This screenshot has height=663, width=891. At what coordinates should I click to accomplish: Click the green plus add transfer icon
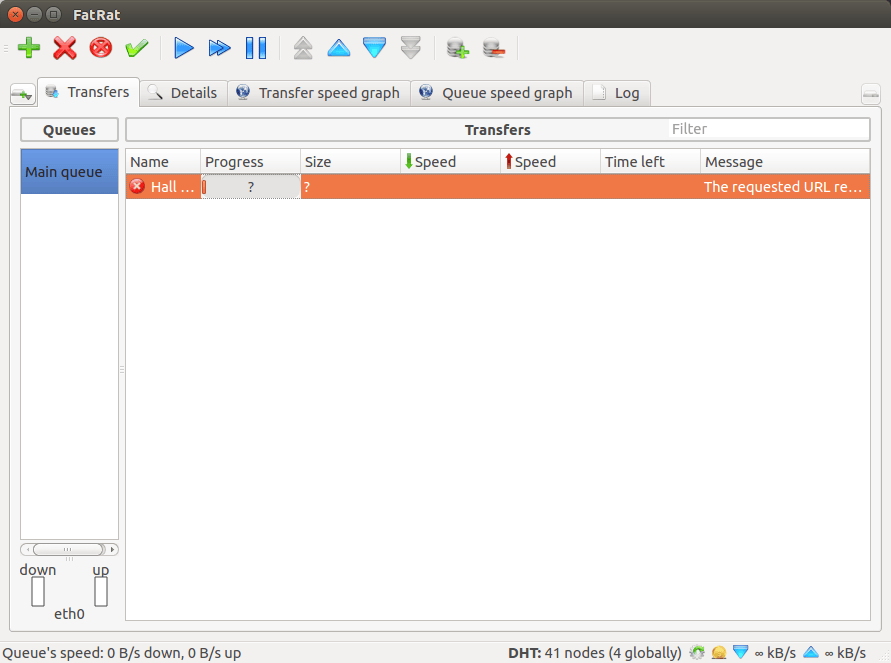click(28, 48)
